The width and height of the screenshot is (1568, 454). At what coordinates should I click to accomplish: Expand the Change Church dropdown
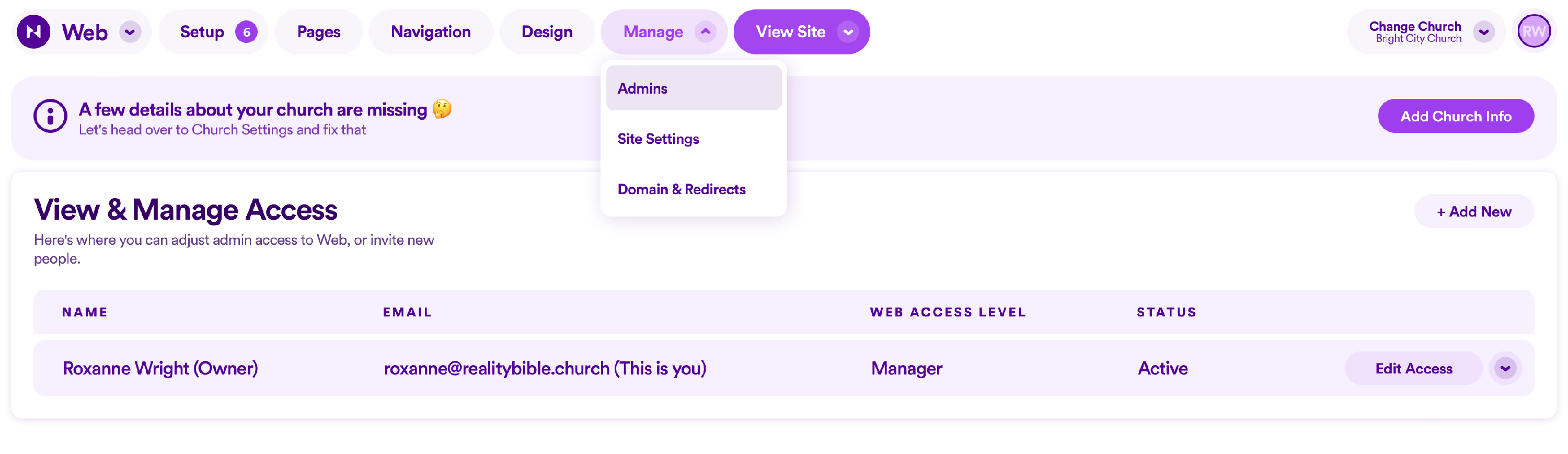pos(1483,32)
